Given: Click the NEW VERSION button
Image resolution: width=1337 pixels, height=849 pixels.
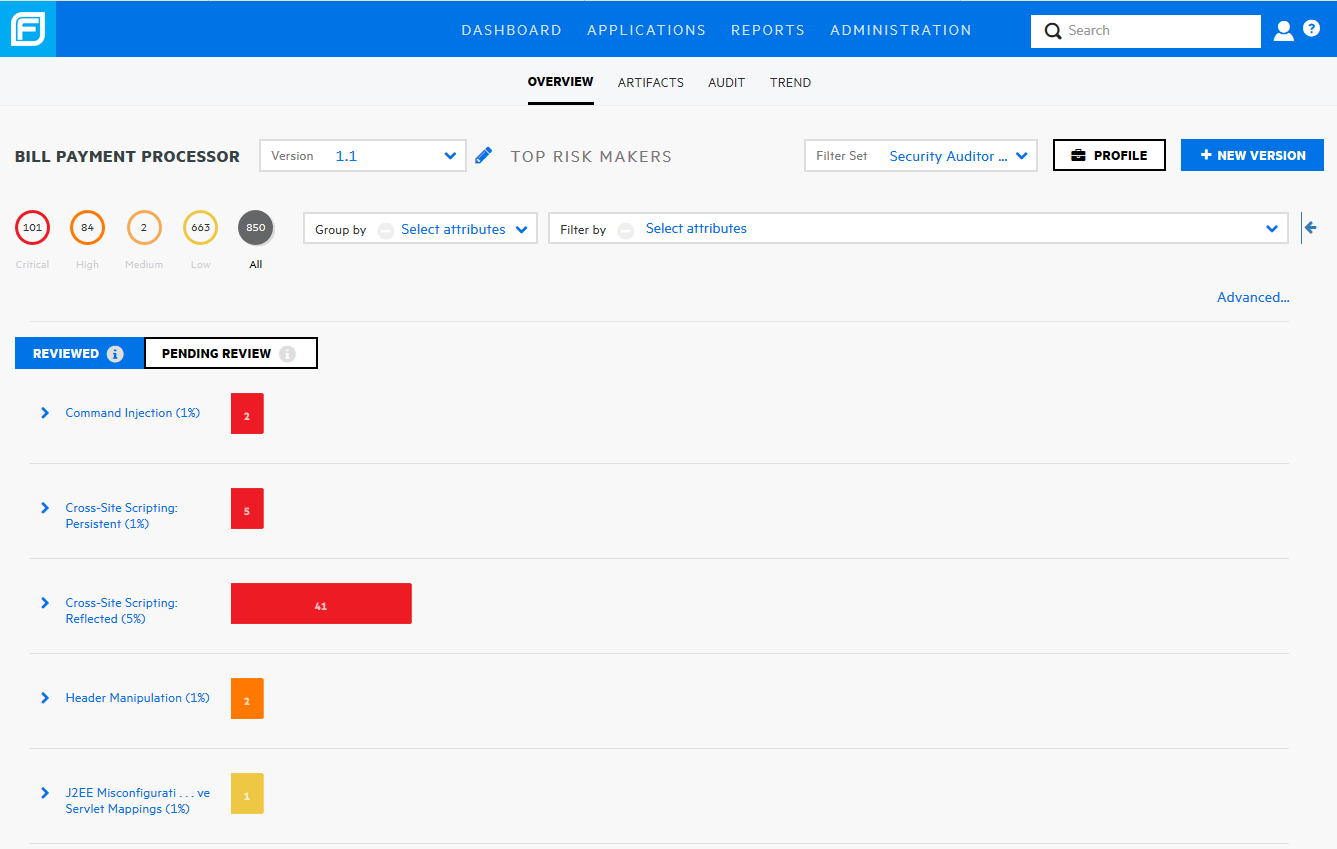Looking at the screenshot, I should 1252,155.
